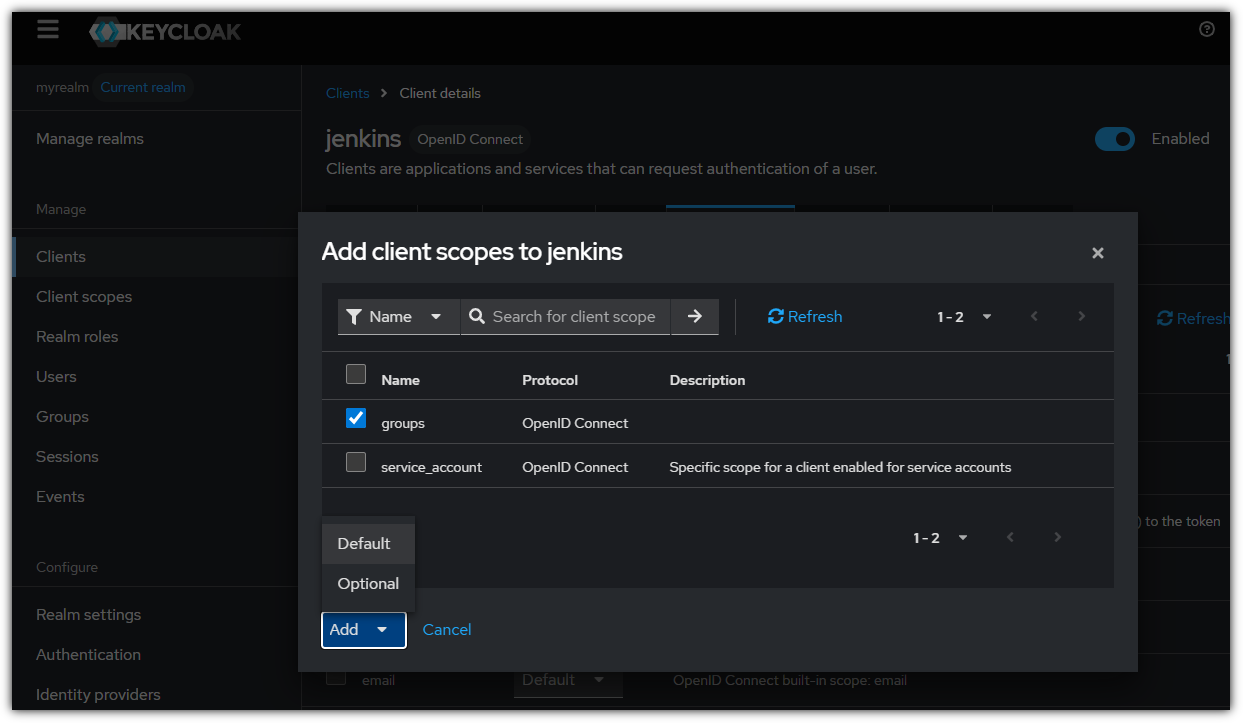Refresh the client scopes list in dialog
Viewport: 1243px width, 723px height.
(805, 317)
